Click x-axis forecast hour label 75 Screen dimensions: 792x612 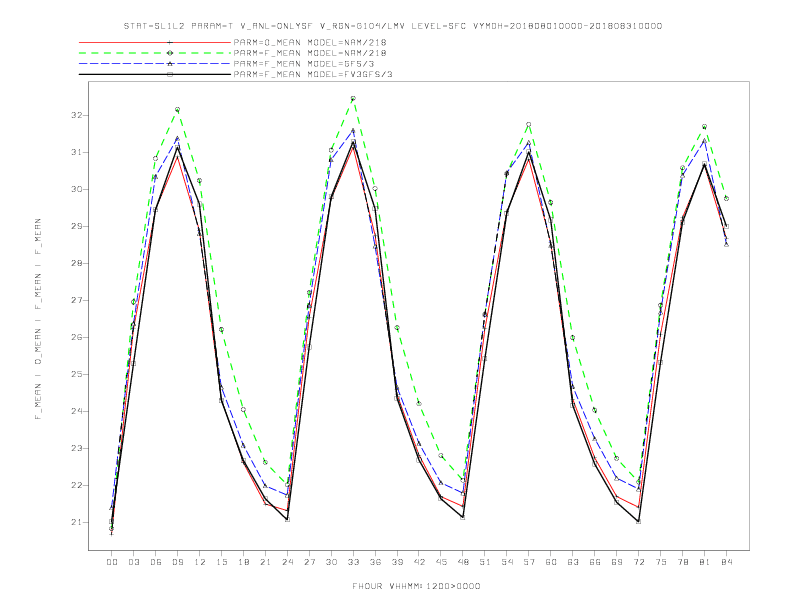(x=661, y=562)
